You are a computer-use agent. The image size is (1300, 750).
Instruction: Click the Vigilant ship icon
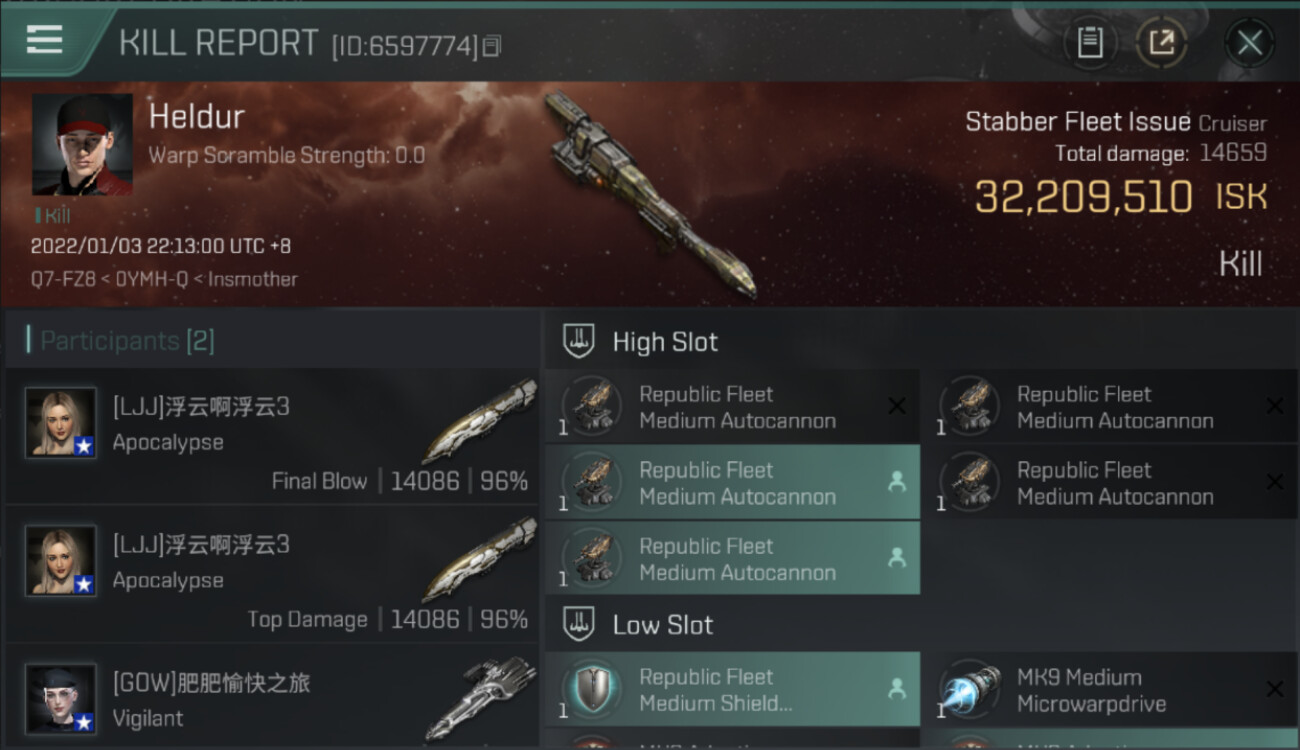coord(480,699)
